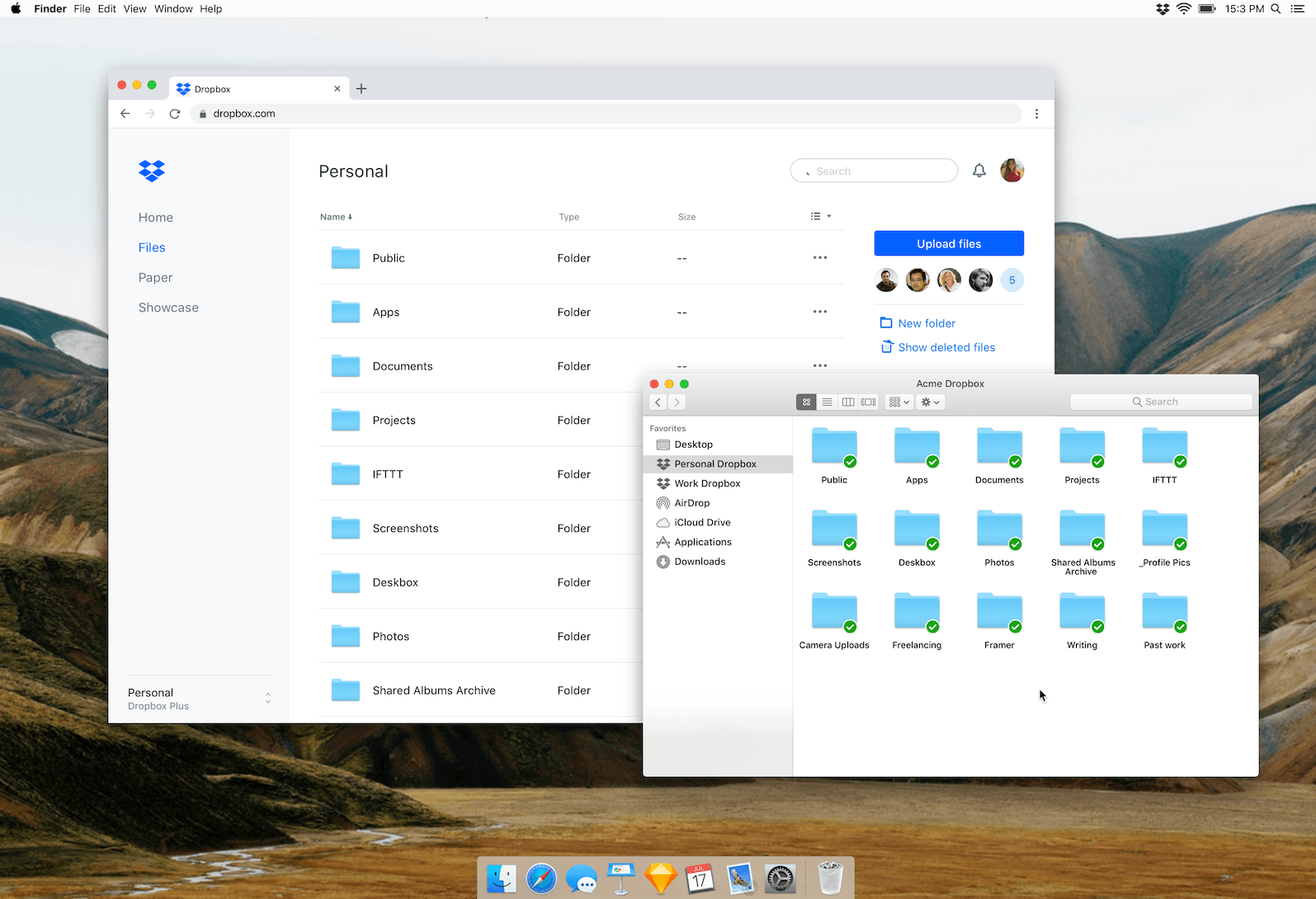Click the Finder window Search field
1316x899 pixels.
1161,402
